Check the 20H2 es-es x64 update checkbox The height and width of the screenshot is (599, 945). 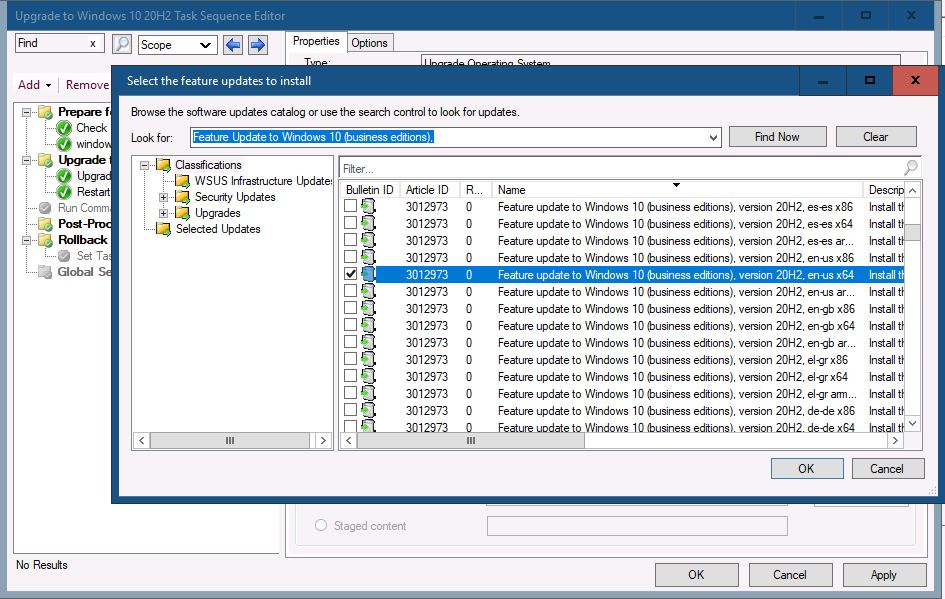pos(350,223)
